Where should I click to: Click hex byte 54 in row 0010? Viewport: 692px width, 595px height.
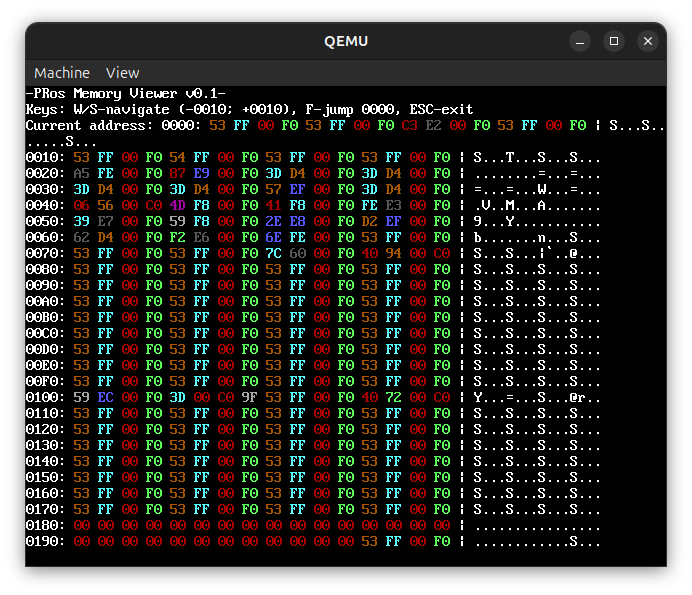coord(177,158)
